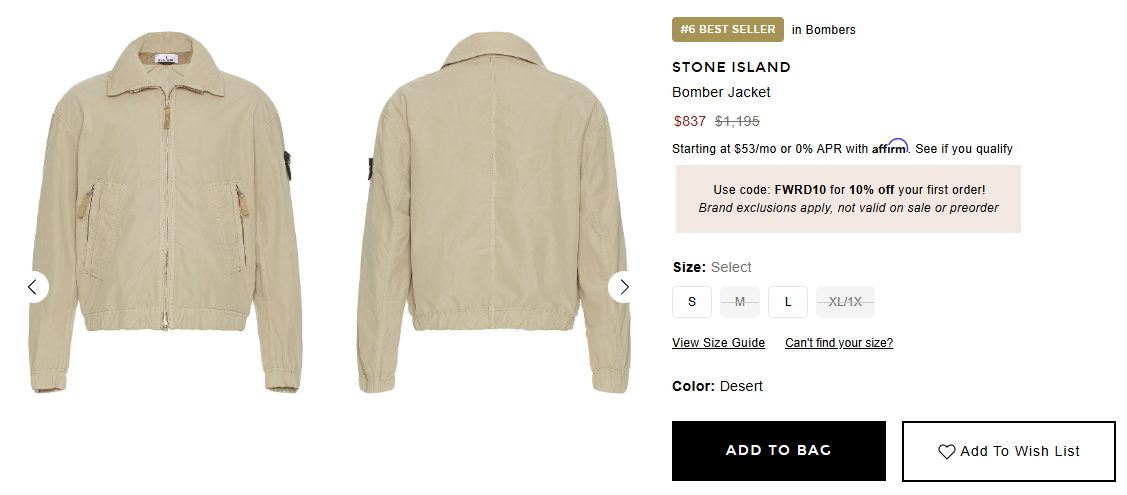The width and height of the screenshot is (1127, 495).
Task: Select size L
Action: (x=788, y=302)
